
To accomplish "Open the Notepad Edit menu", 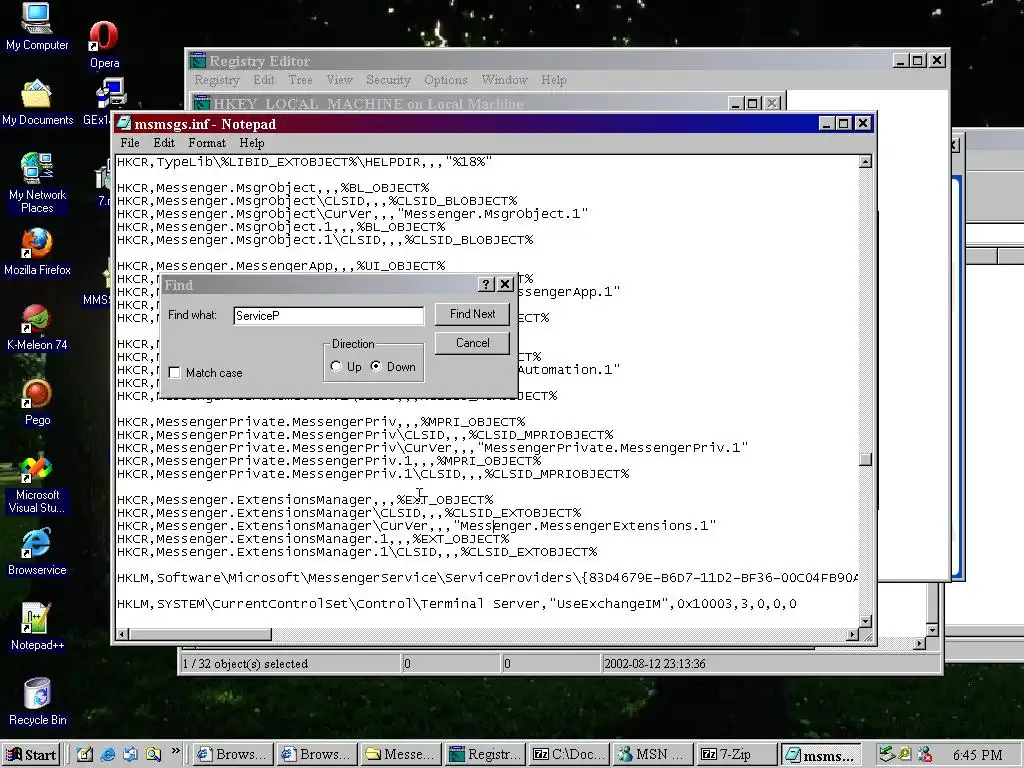I will click(164, 143).
